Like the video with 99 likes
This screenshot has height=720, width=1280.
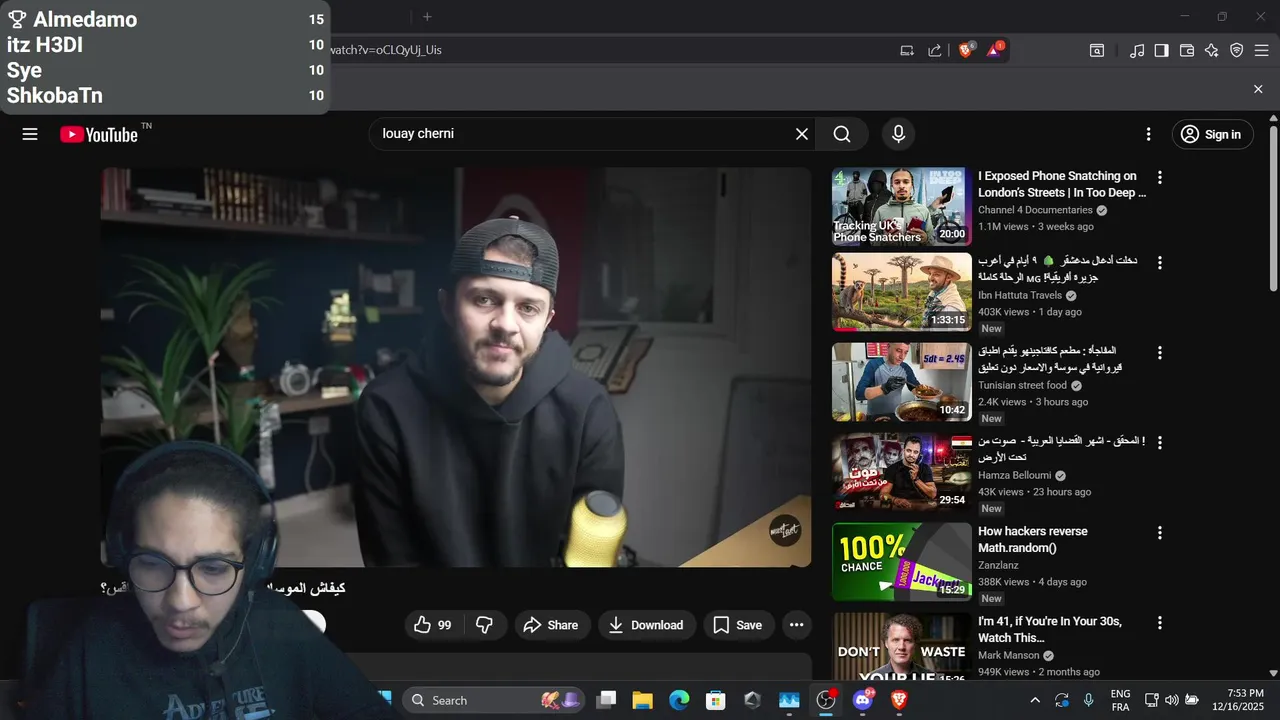tap(432, 625)
